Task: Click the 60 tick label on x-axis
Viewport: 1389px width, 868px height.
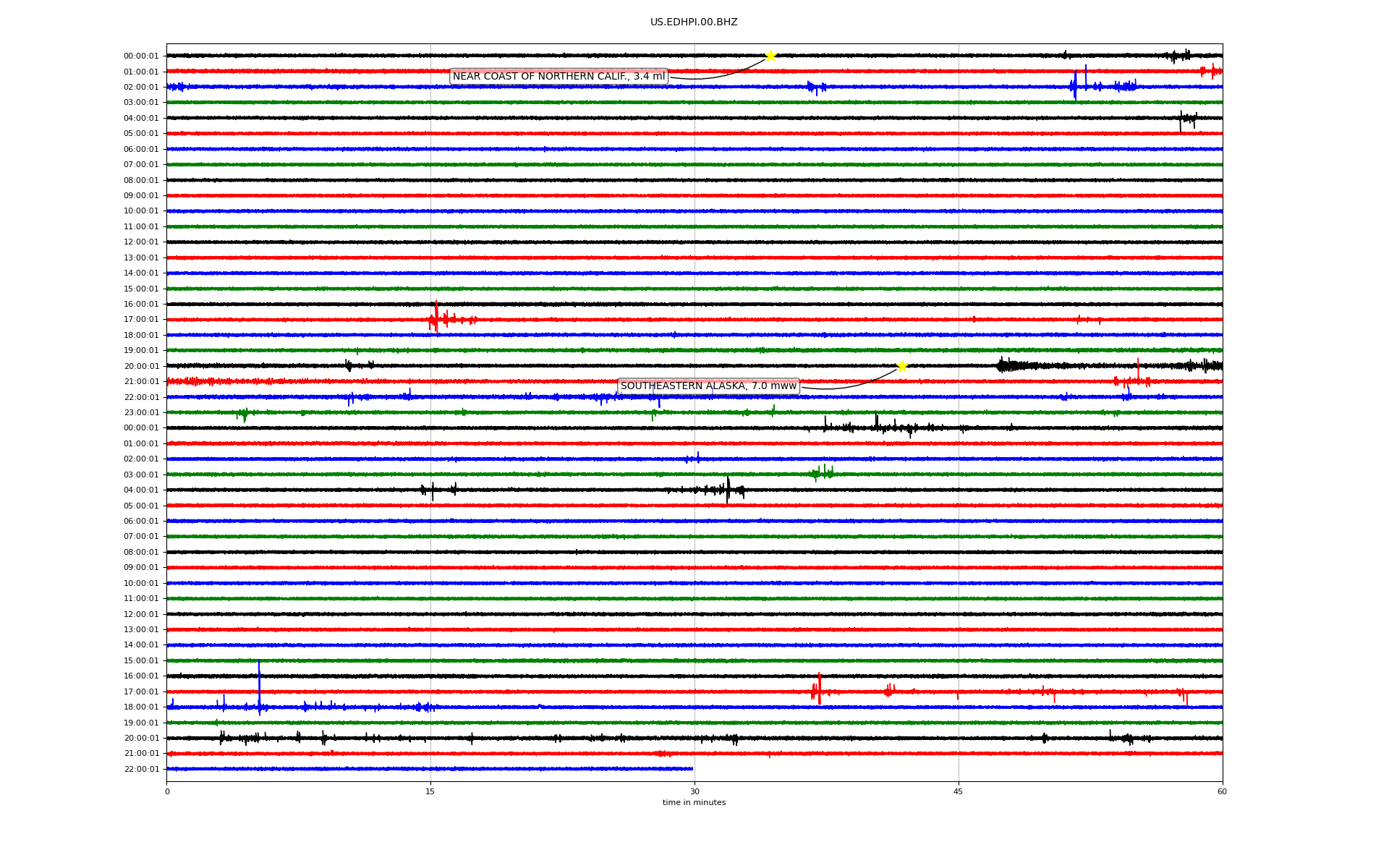Action: [1222, 791]
